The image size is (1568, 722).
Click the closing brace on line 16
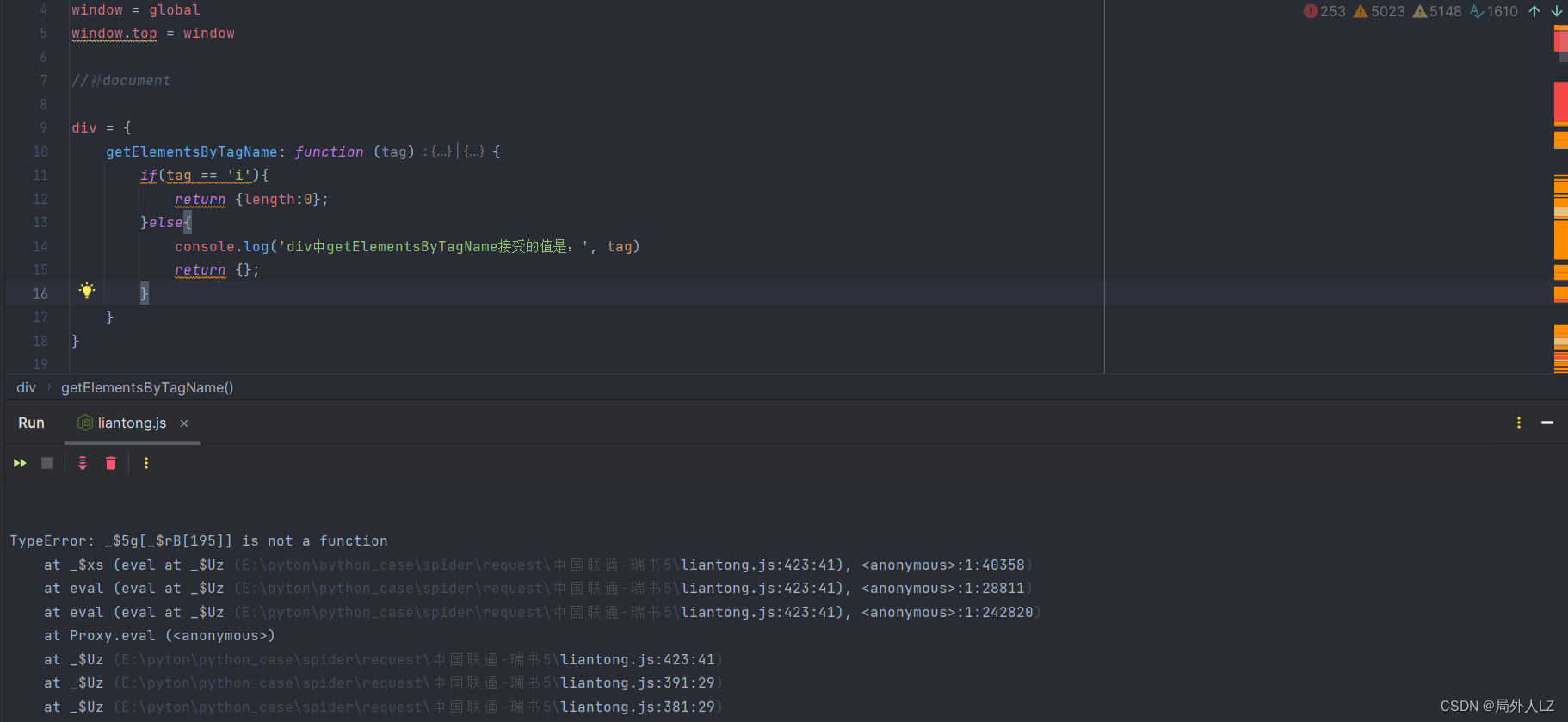[x=144, y=293]
